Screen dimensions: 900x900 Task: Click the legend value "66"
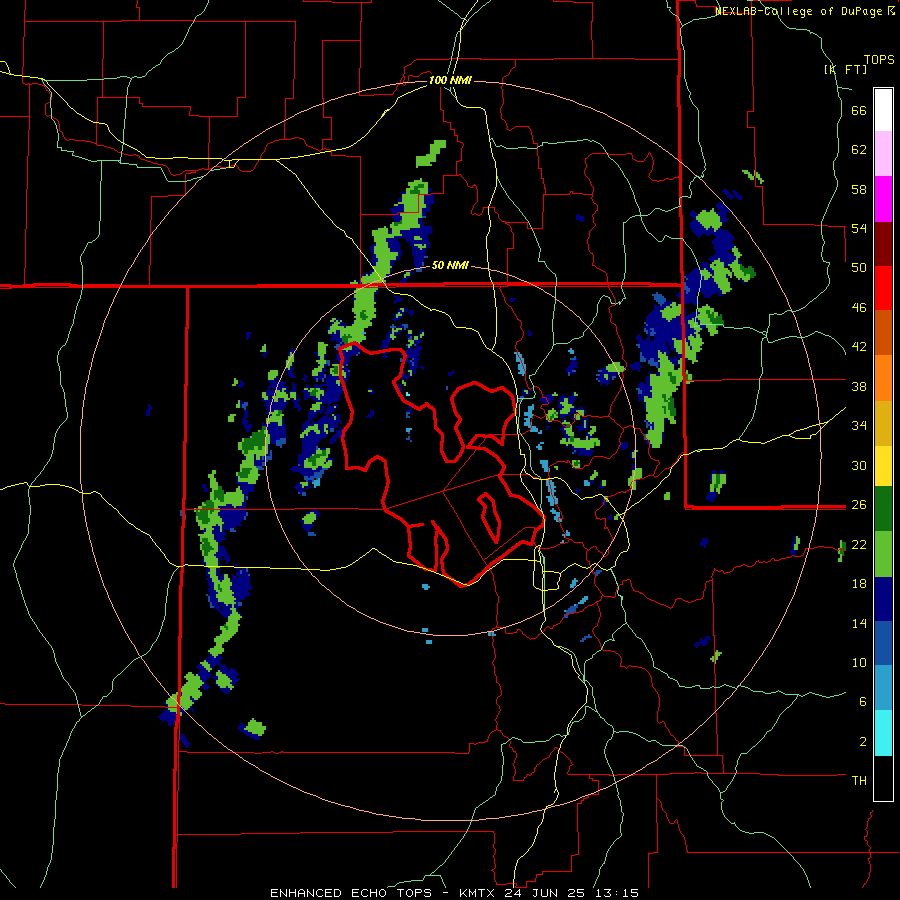(859, 111)
